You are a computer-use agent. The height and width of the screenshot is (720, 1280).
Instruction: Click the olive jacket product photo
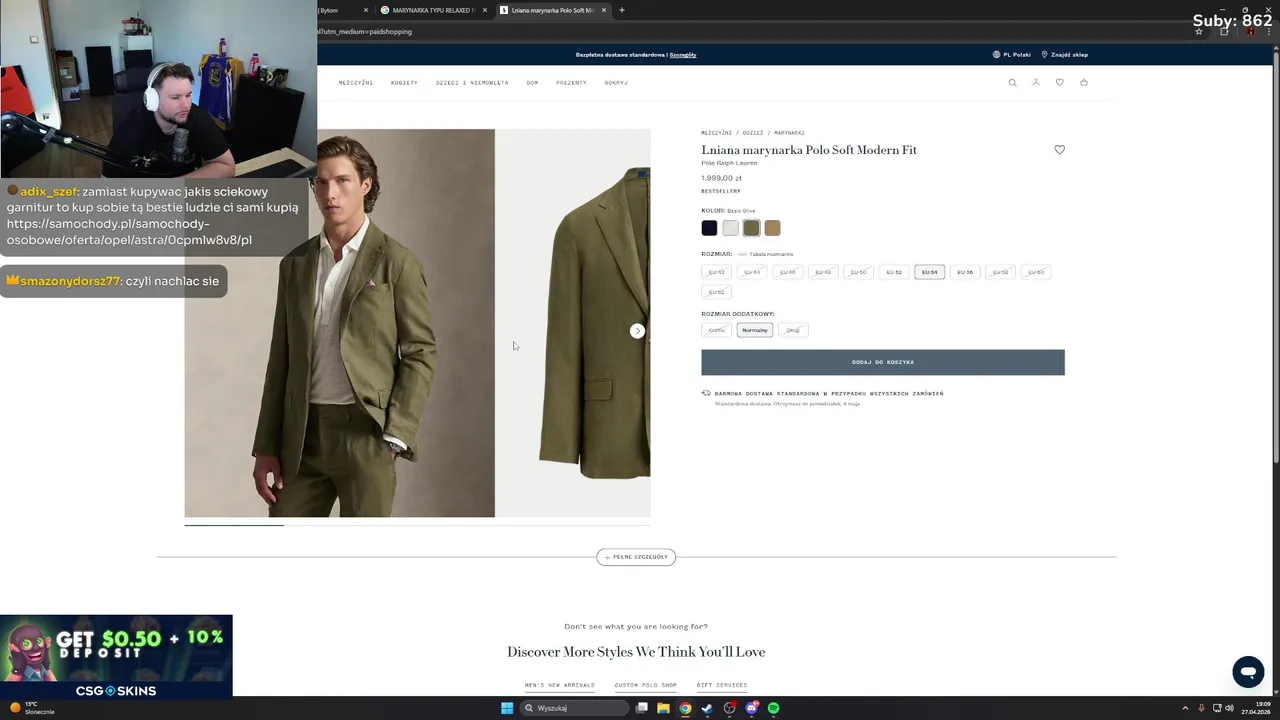tap(574, 323)
